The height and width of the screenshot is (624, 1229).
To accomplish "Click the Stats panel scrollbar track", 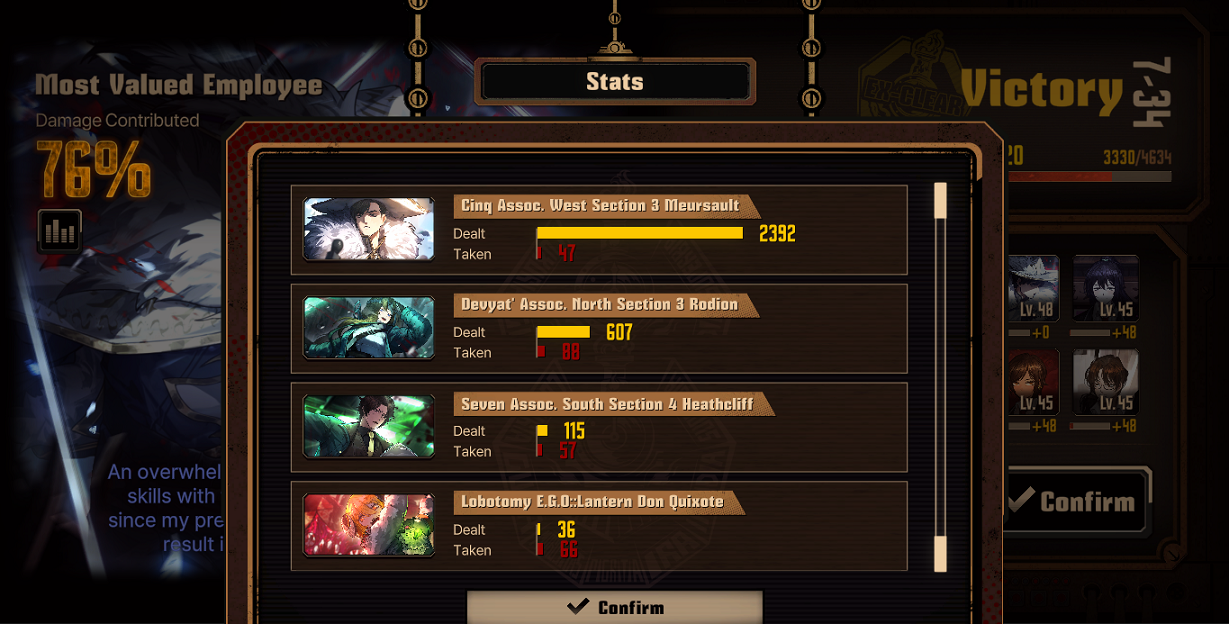I will [x=940, y=377].
